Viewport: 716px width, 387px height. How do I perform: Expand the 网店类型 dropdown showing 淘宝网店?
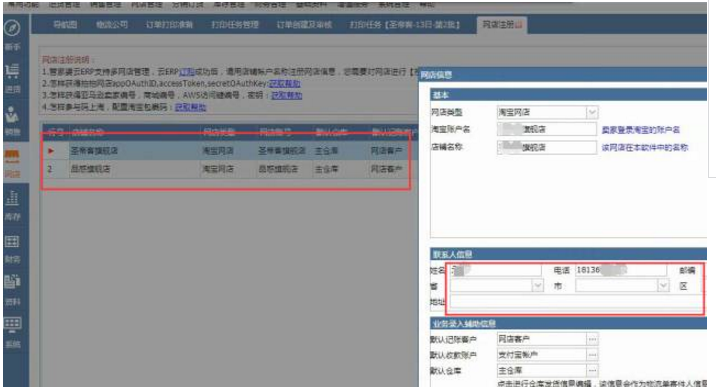point(592,112)
